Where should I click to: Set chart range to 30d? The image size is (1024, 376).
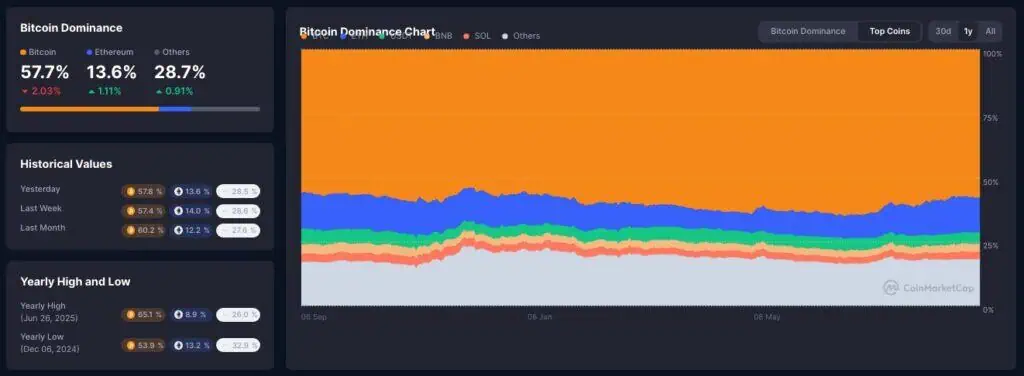coord(943,31)
